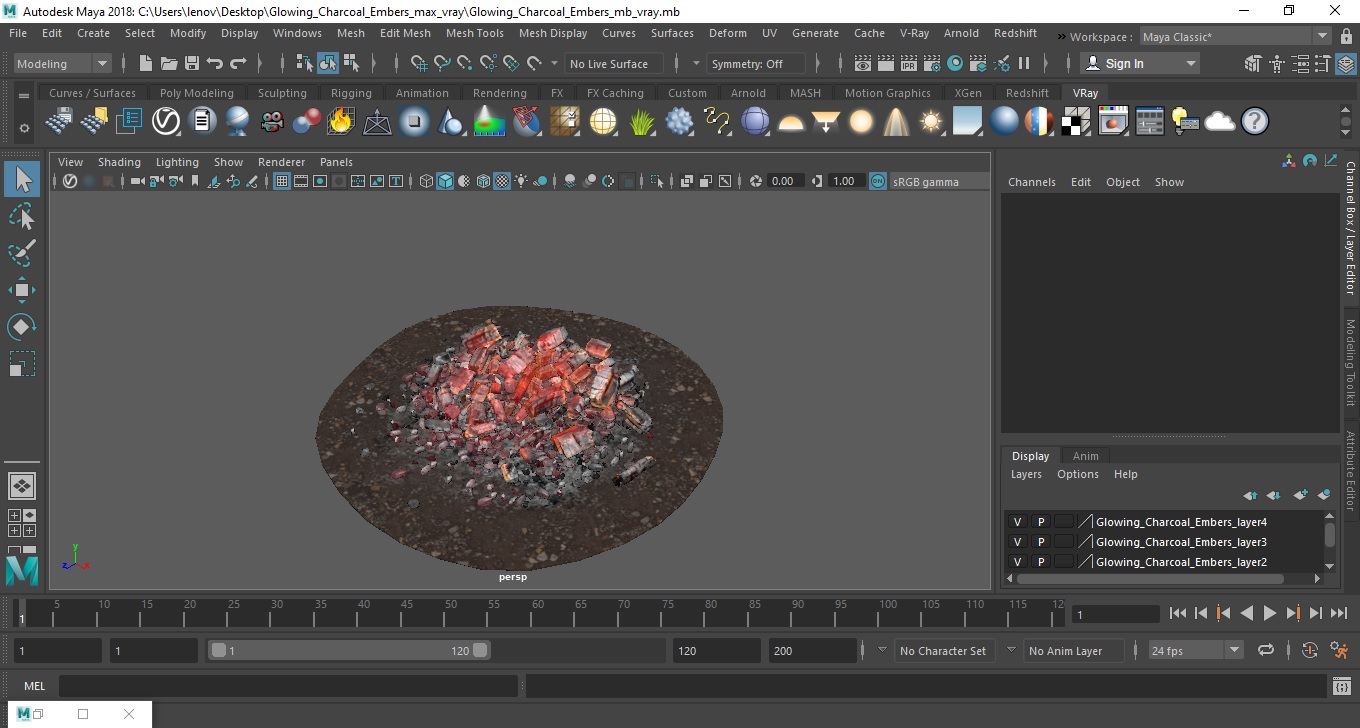Open the sRGB gamma view transform dropdown
This screenshot has width=1360, height=728.
coord(938,181)
